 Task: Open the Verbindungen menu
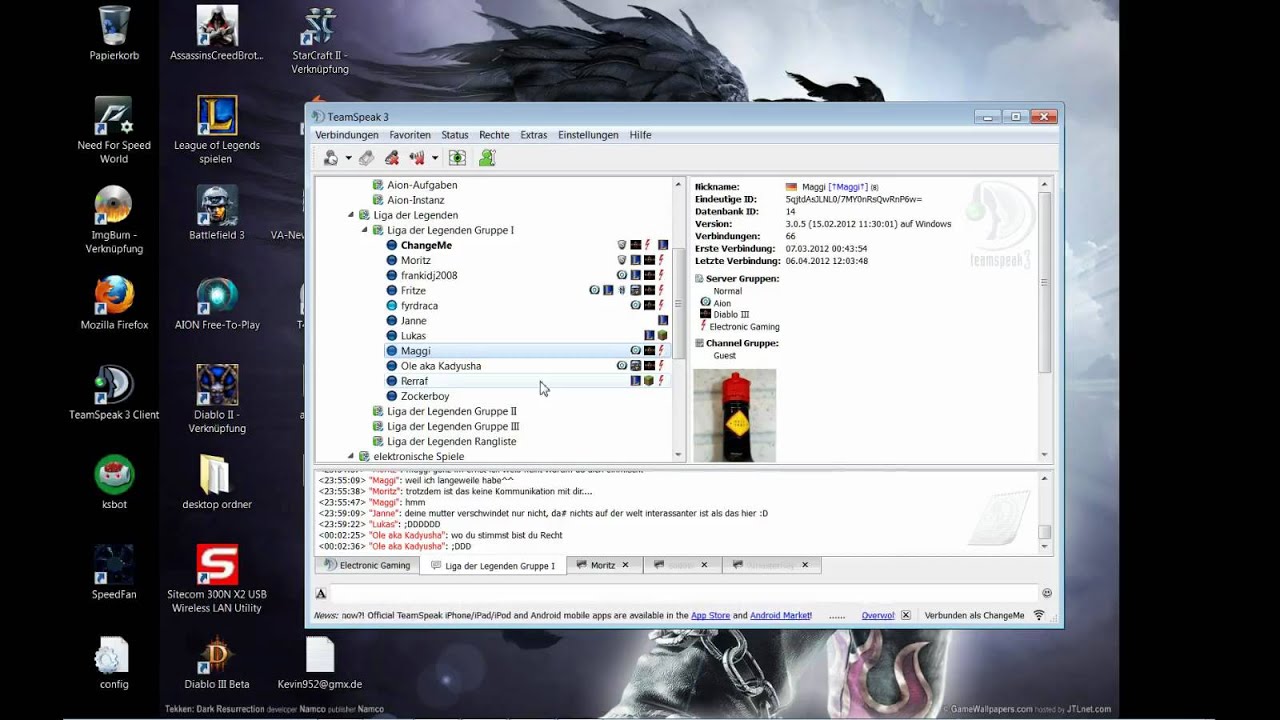click(347, 135)
